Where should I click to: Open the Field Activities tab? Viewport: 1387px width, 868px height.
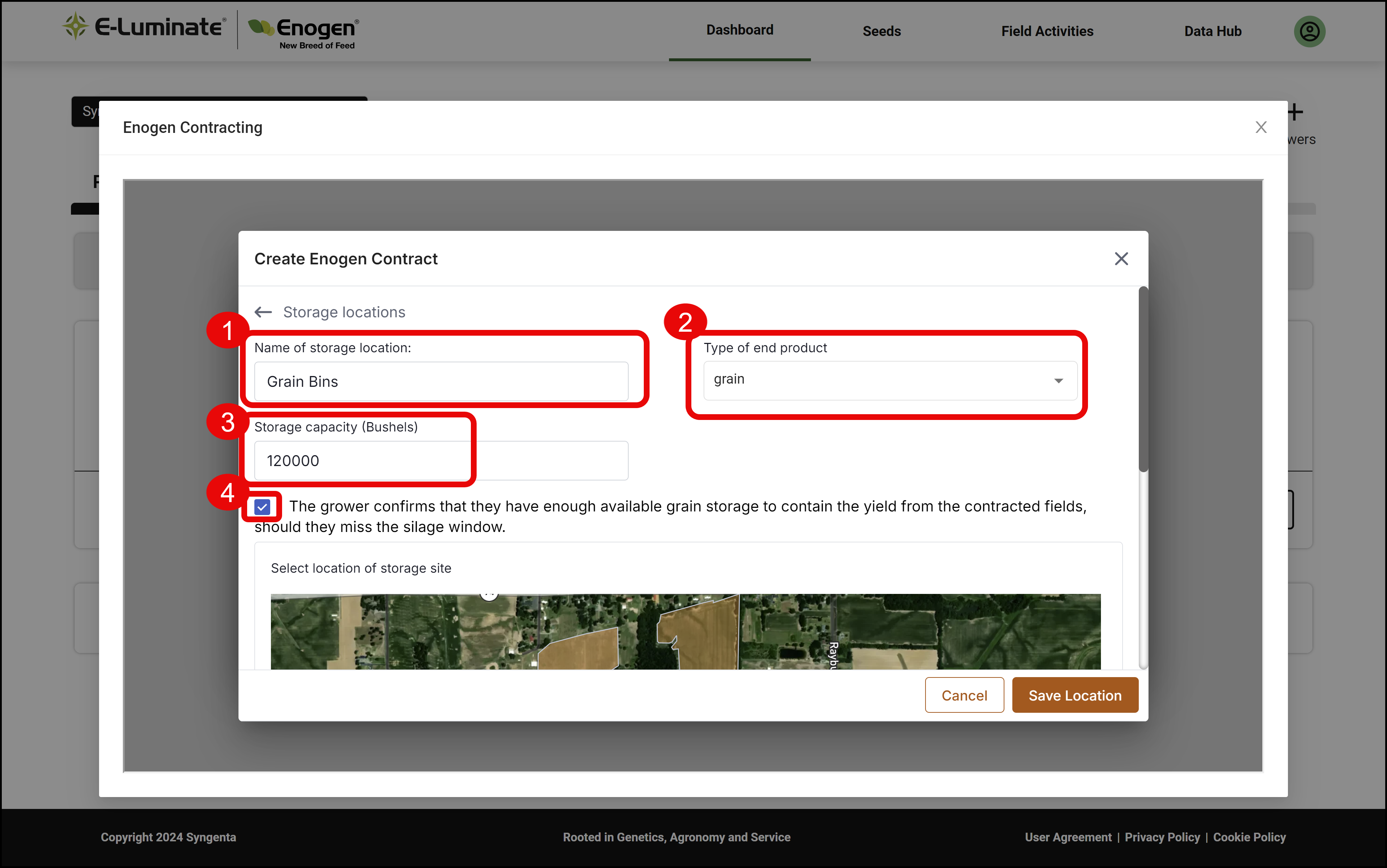(1047, 31)
